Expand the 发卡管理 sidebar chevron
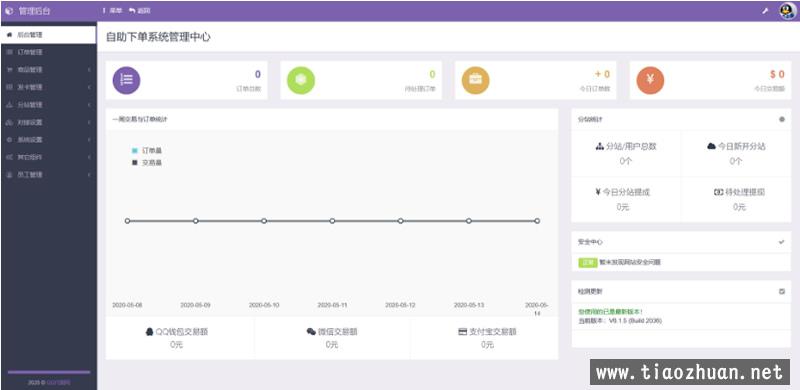Image resolution: width=800 pixels, height=390 pixels. click(x=89, y=87)
